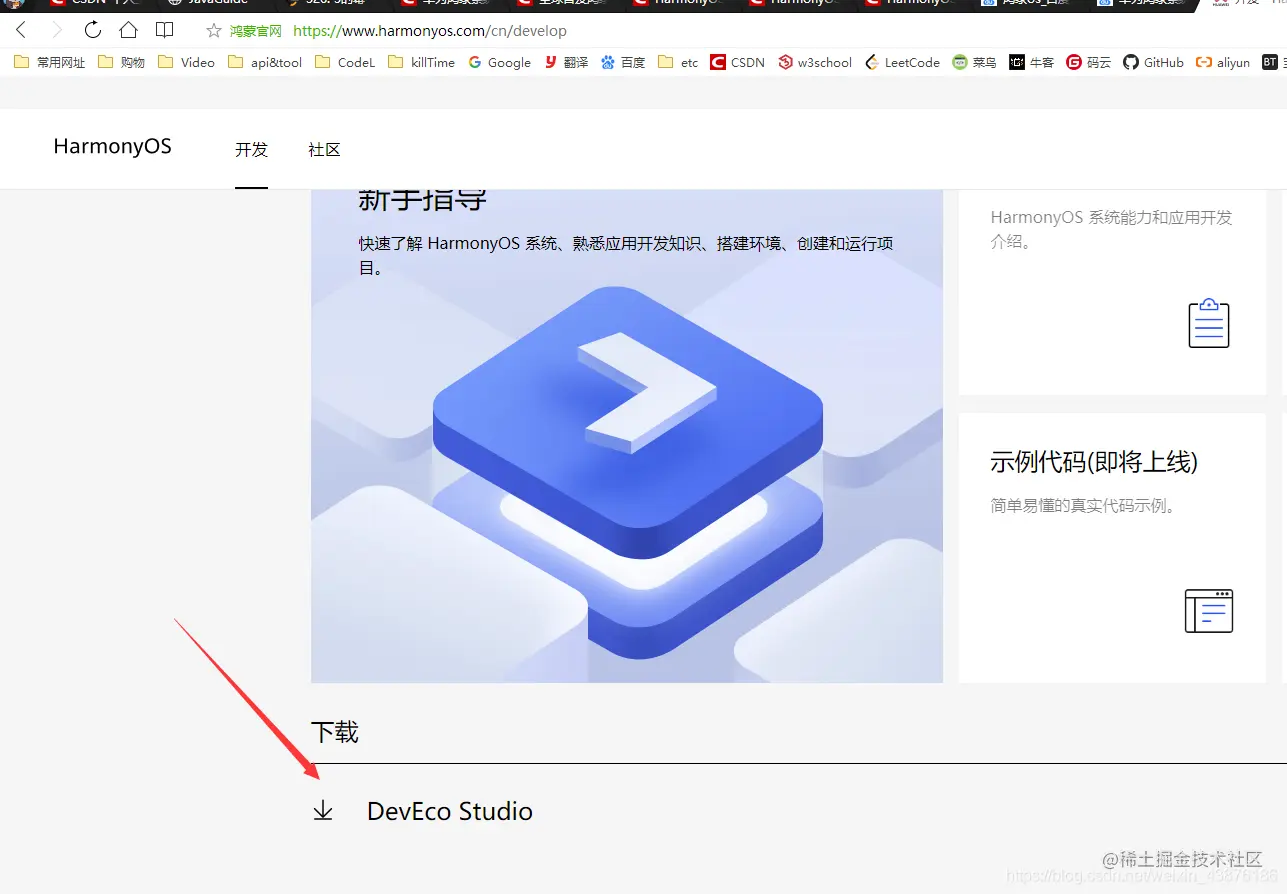The height and width of the screenshot is (894, 1287).
Task: Click the DevEco Studio download arrow icon
Action: pos(322,810)
